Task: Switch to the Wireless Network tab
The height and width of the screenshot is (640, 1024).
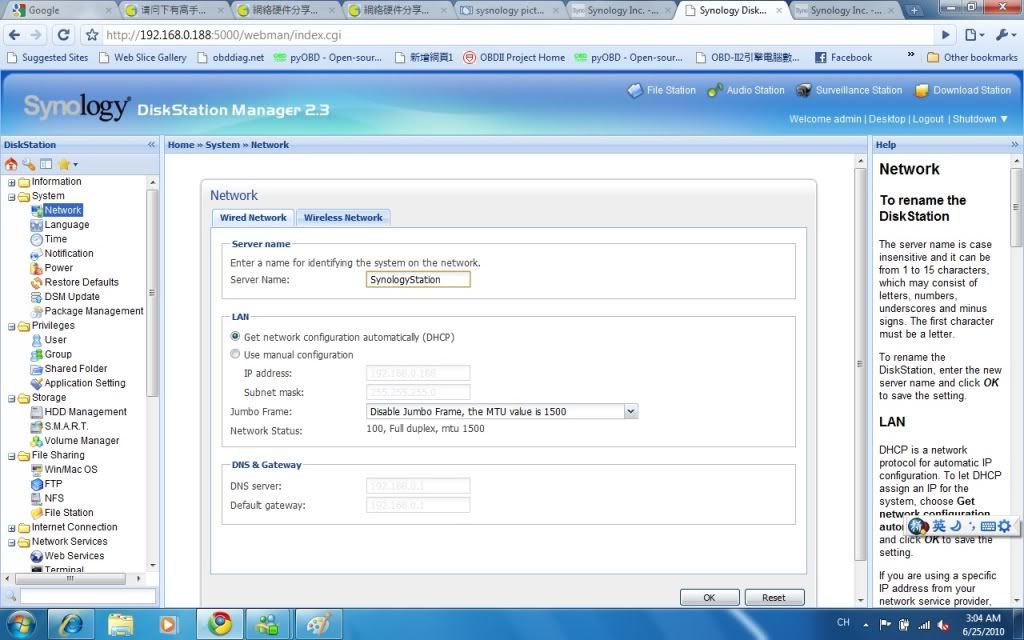Action: pyautogui.click(x=343, y=218)
